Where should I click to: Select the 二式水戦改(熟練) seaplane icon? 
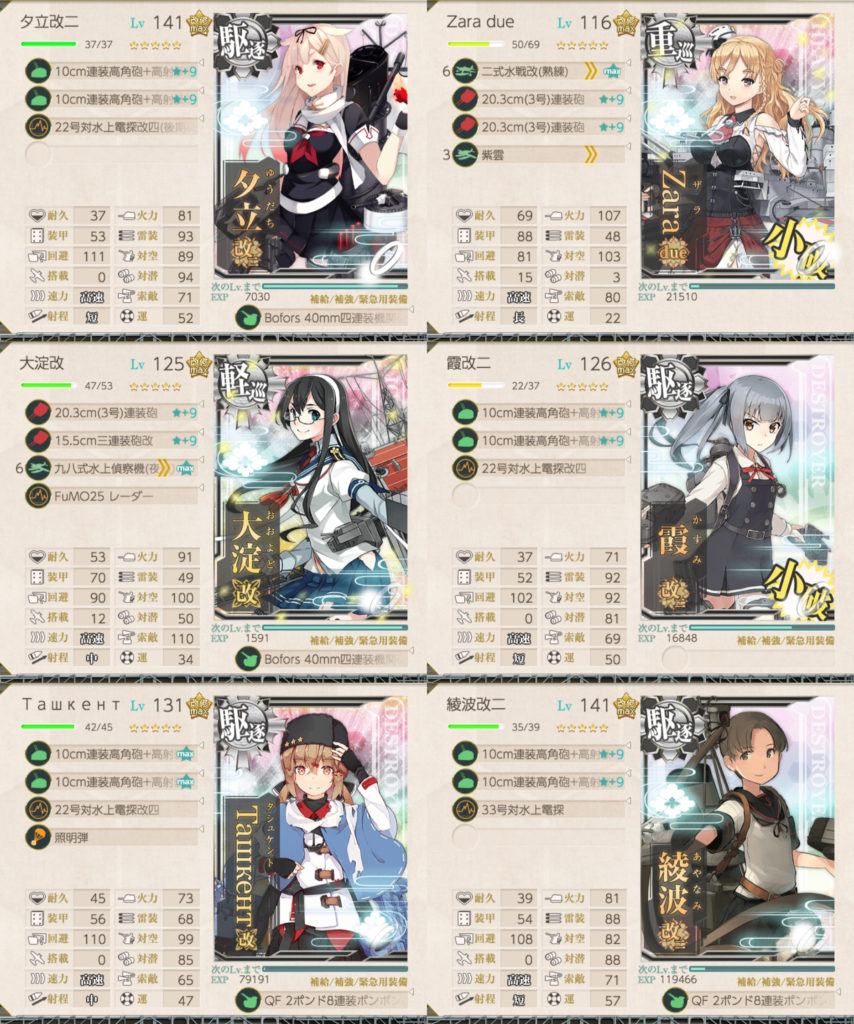point(465,71)
